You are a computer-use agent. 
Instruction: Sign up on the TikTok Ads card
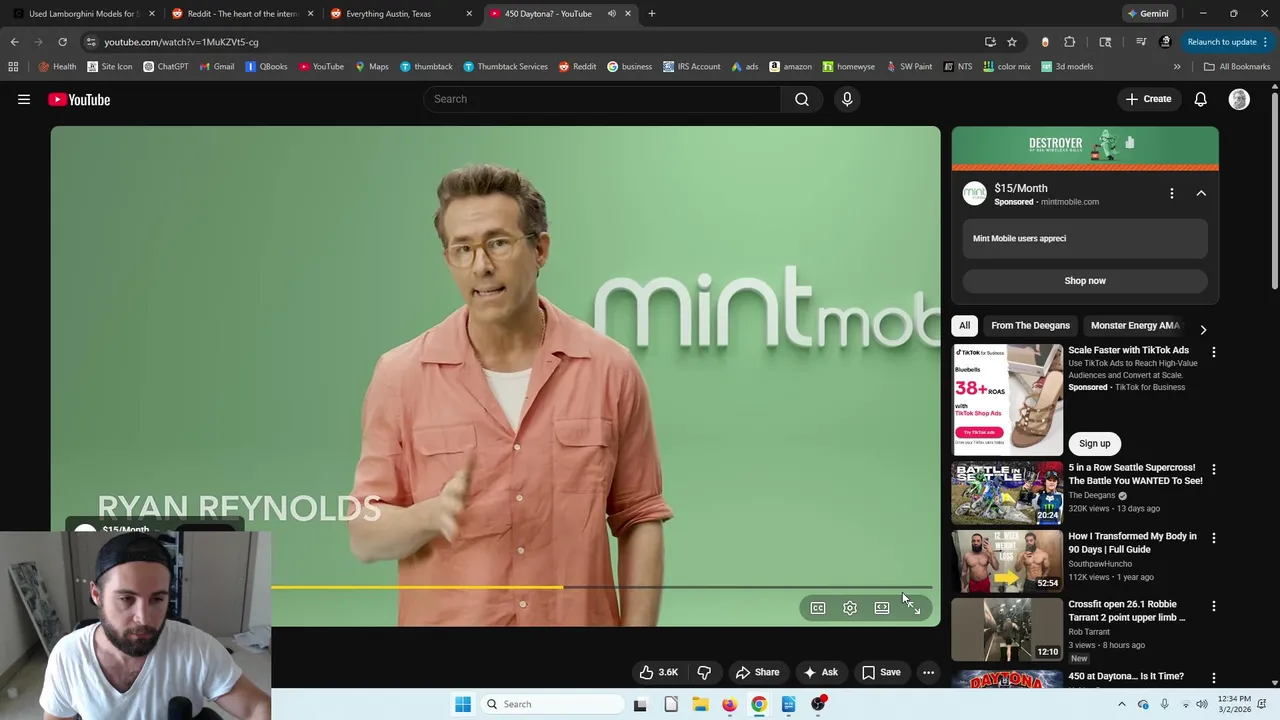[1094, 443]
